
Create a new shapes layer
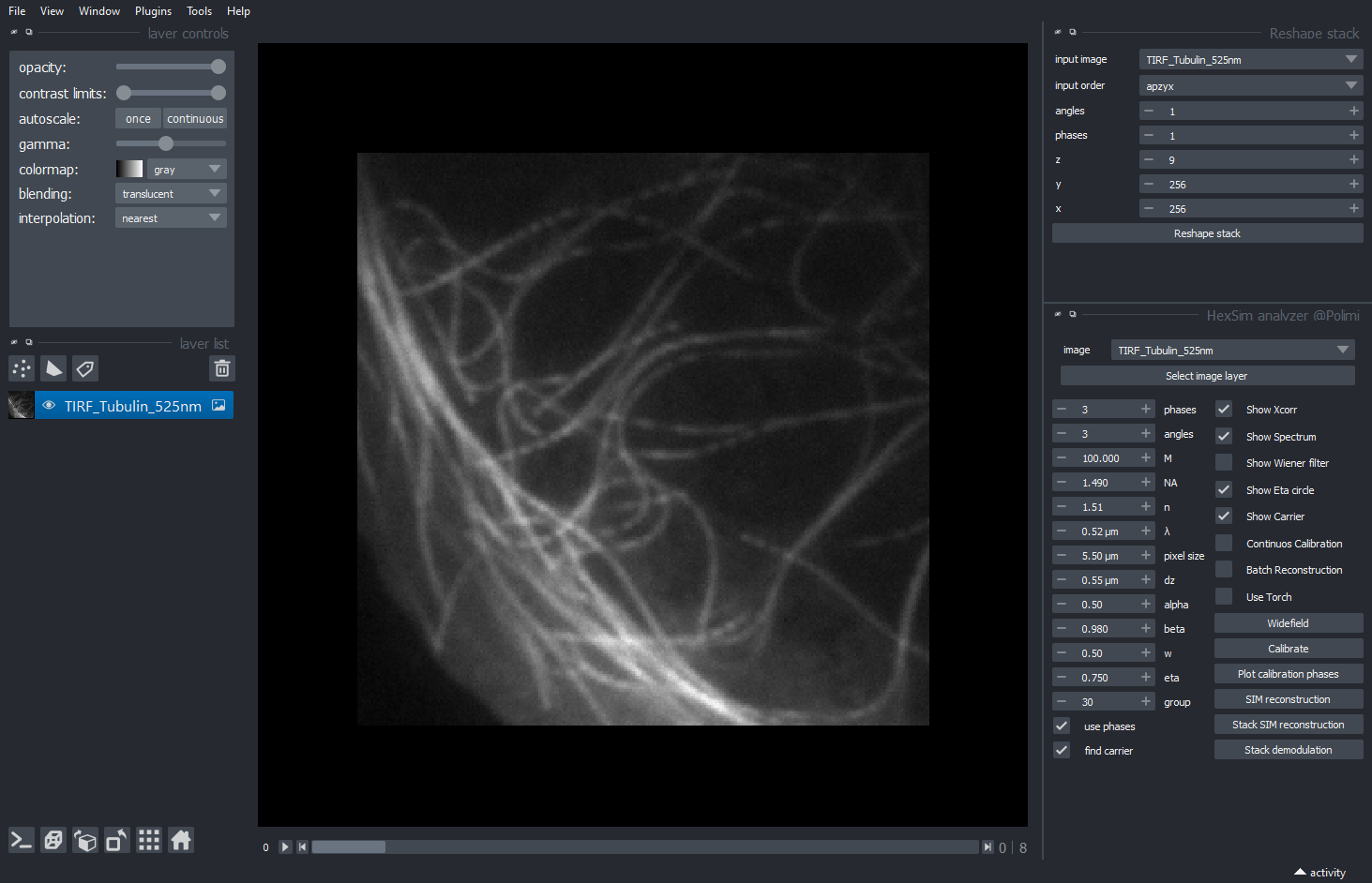point(53,368)
